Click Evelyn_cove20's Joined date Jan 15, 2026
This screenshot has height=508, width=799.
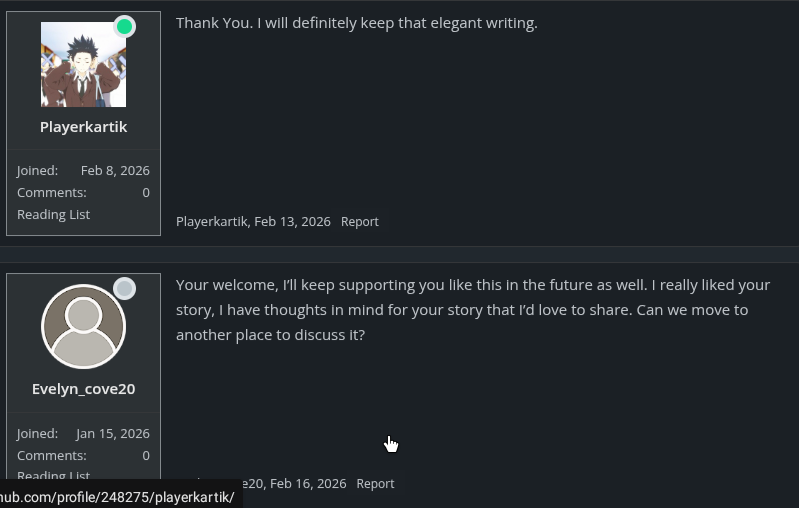(x=112, y=433)
